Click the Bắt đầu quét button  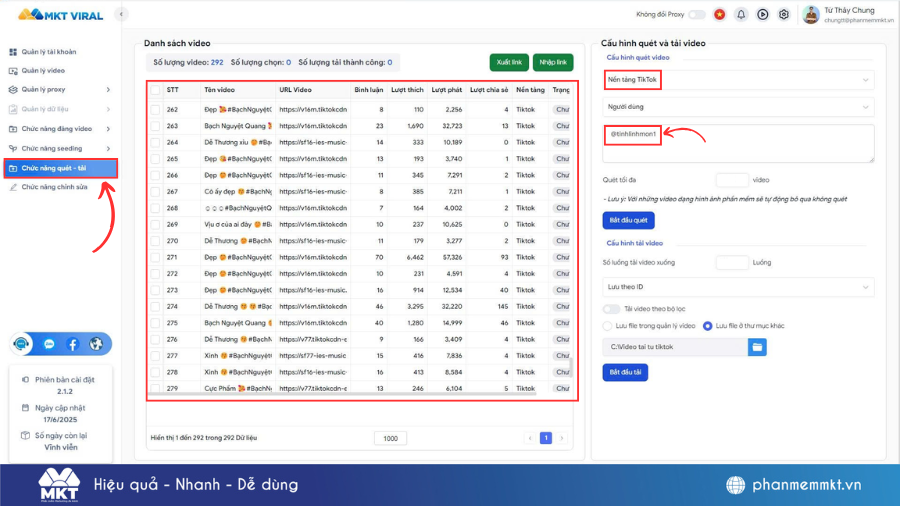(x=628, y=220)
